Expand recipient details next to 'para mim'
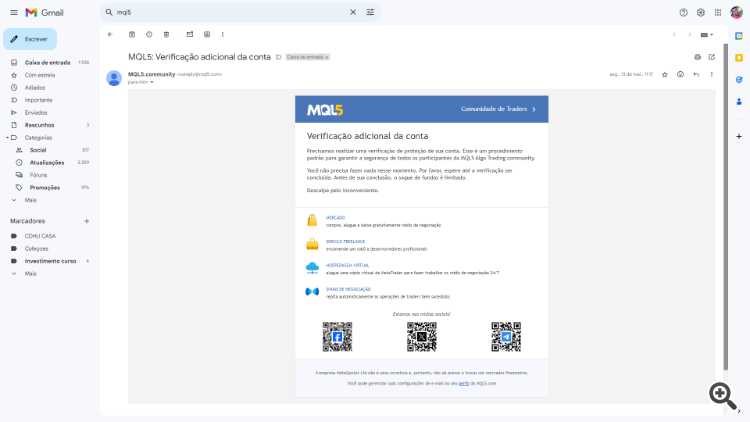750x422 pixels. pyautogui.click(x=152, y=82)
